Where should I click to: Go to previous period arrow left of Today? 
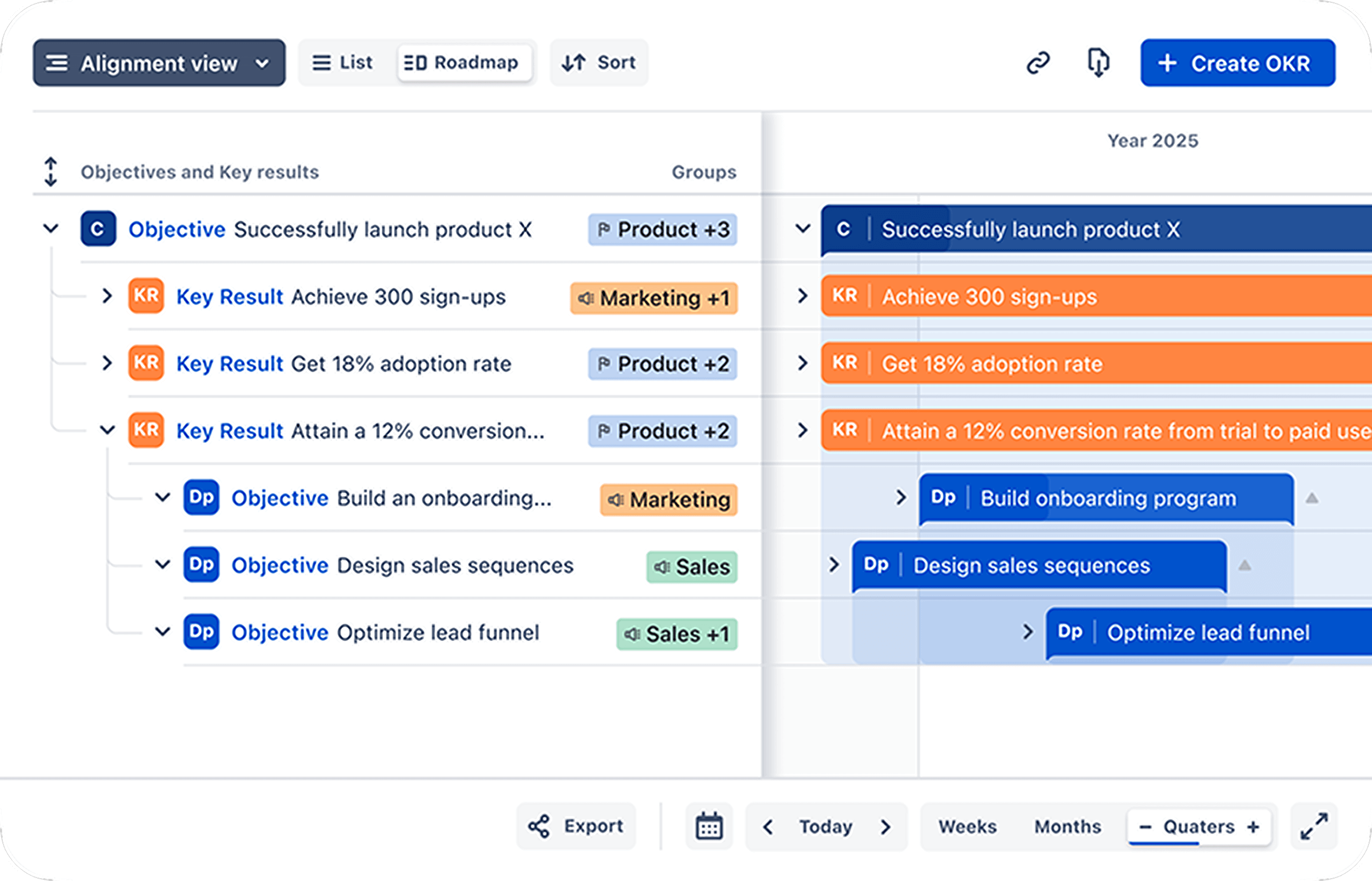coord(768,827)
